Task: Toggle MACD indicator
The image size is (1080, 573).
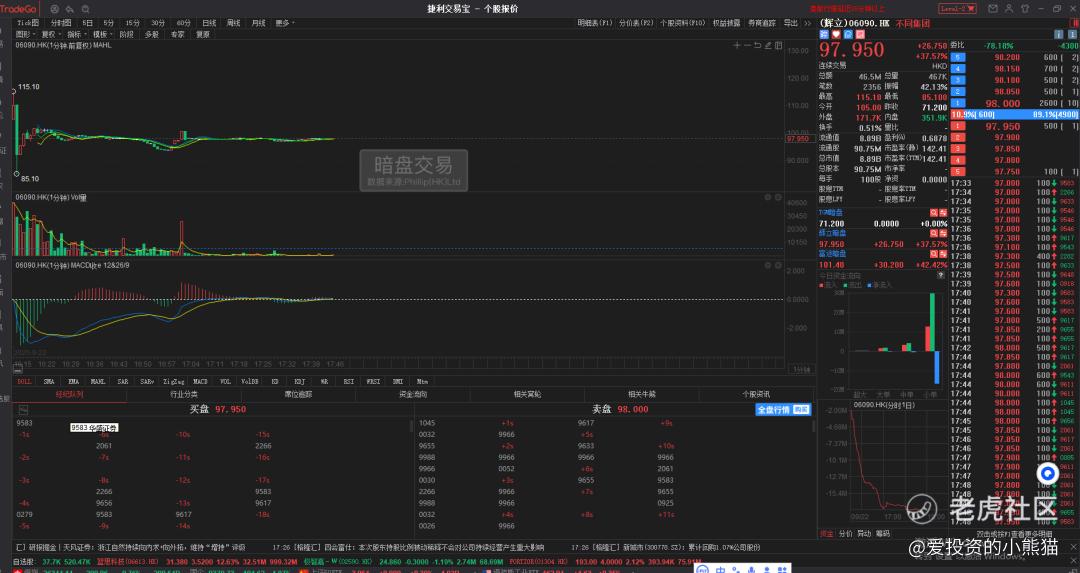Action: click(200, 381)
